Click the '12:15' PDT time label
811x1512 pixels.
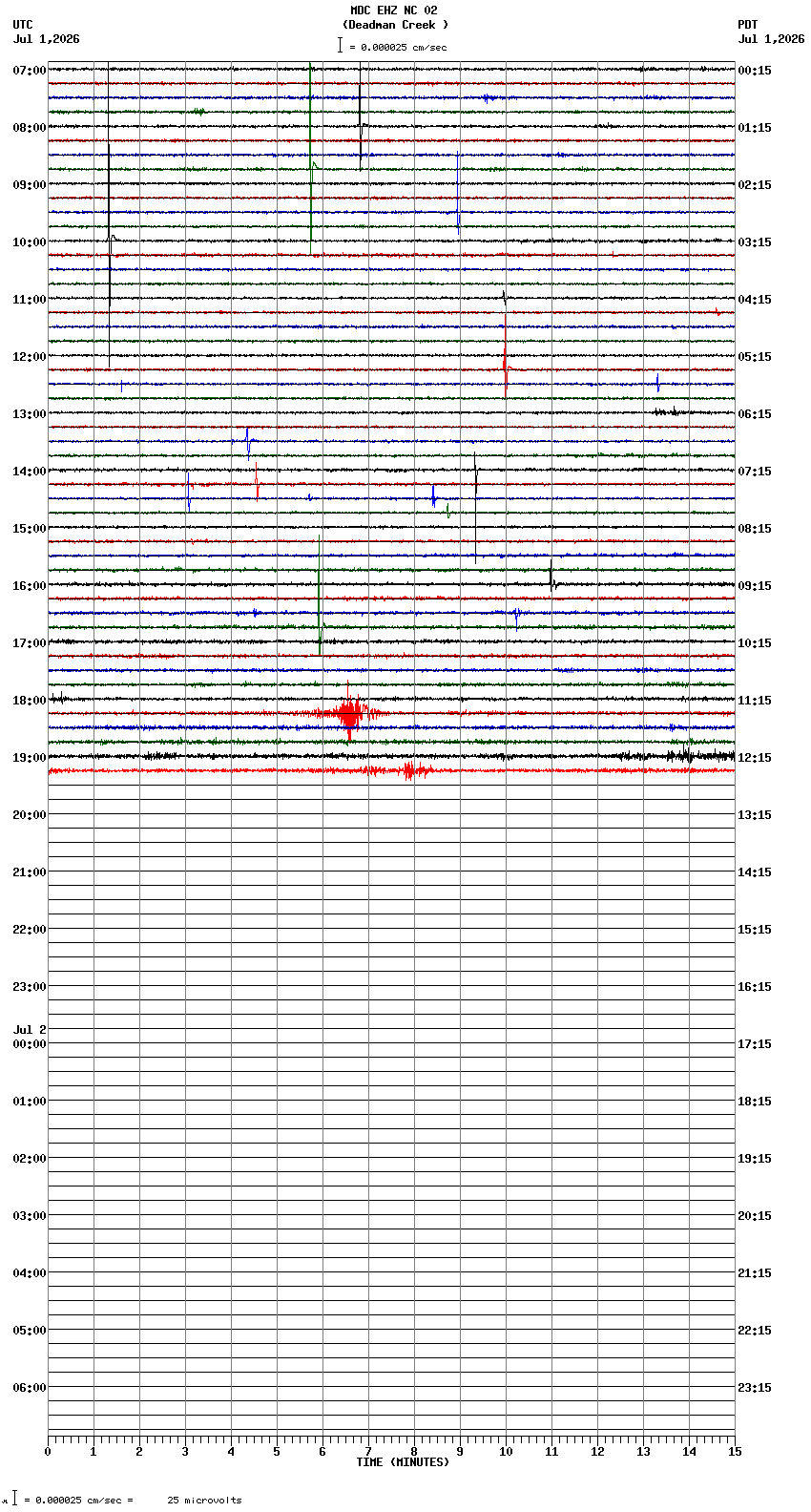(x=755, y=758)
